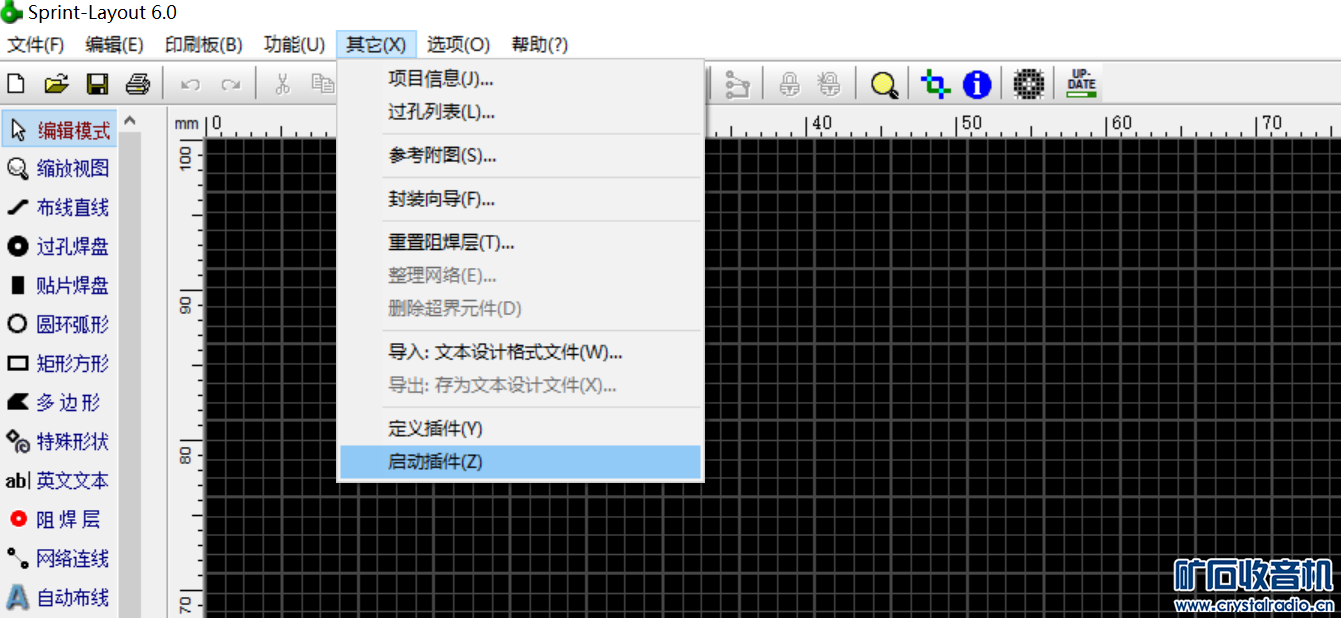
Task: Choose 参考附图(S)... menu entry
Action: click(520, 156)
